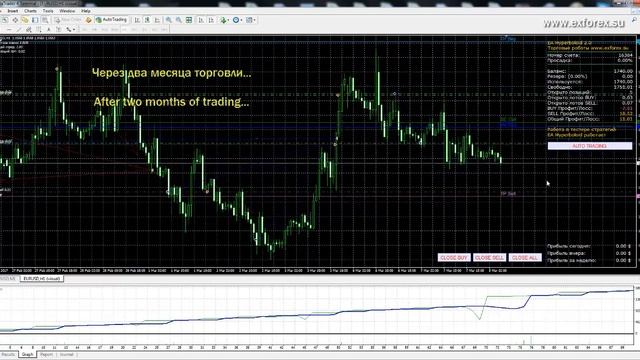Switch to the tester Results tab
Image resolution: width=640 pixels, height=360 pixels.
pos(8,355)
